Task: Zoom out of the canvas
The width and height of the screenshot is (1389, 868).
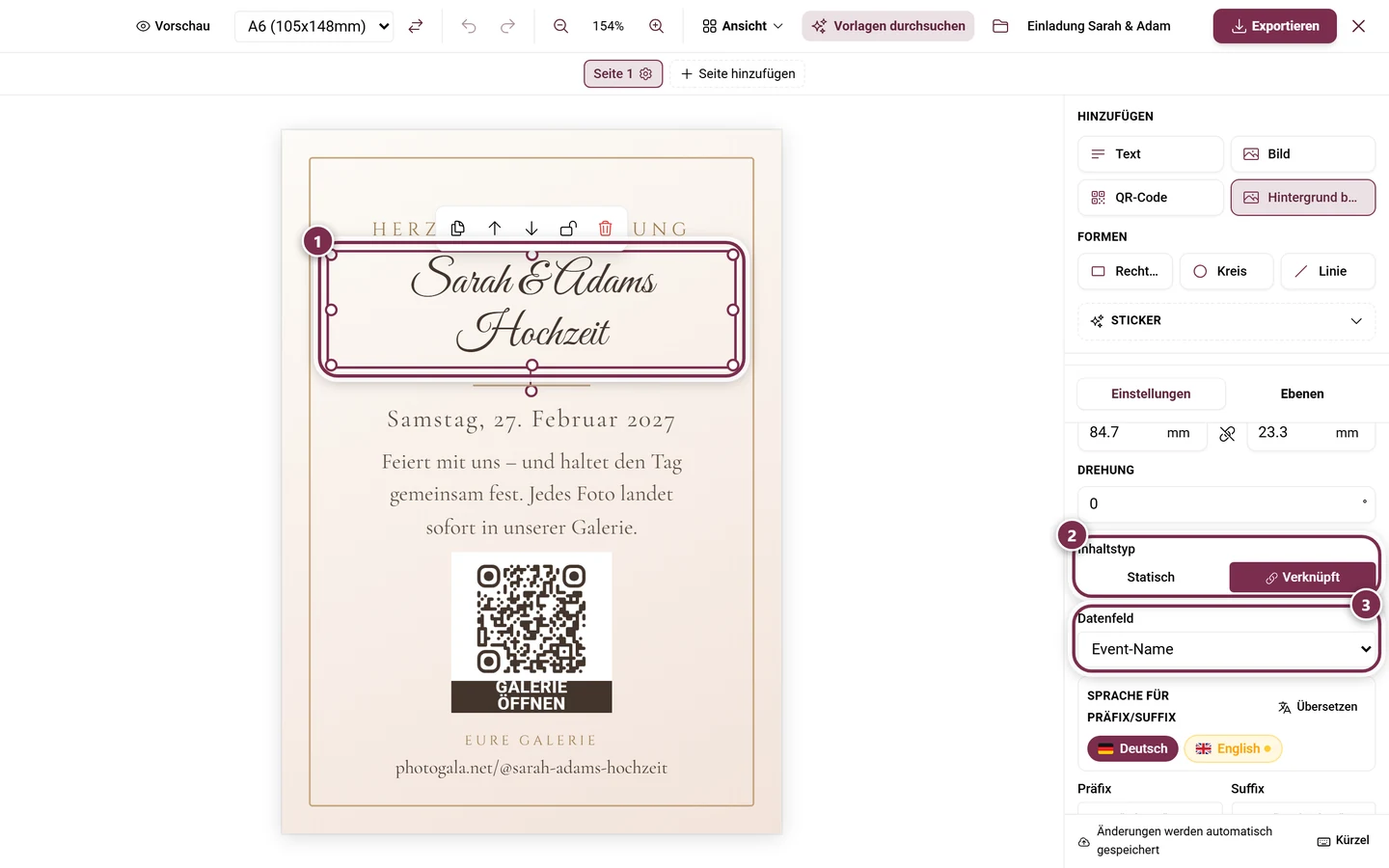Action: (x=560, y=26)
